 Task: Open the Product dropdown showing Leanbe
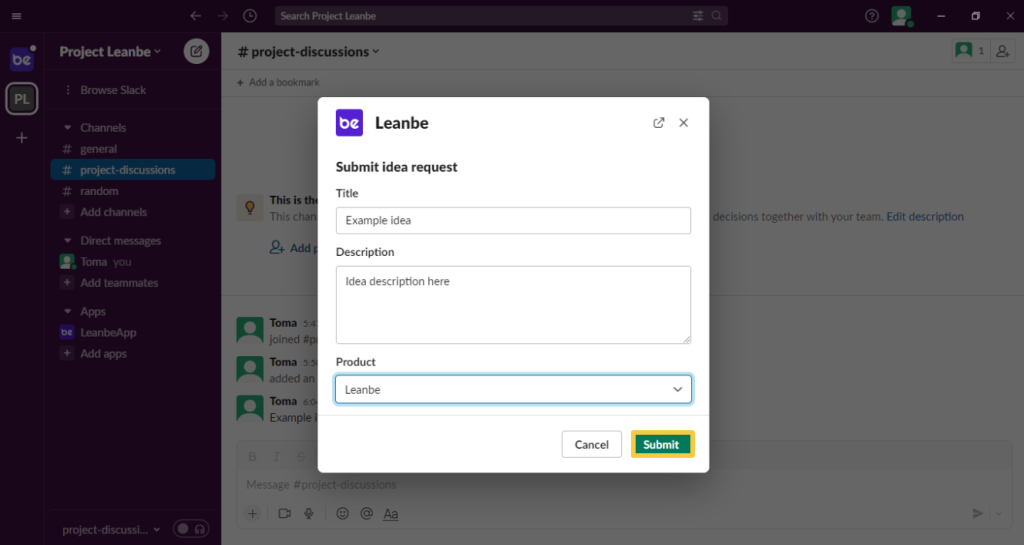(x=513, y=389)
